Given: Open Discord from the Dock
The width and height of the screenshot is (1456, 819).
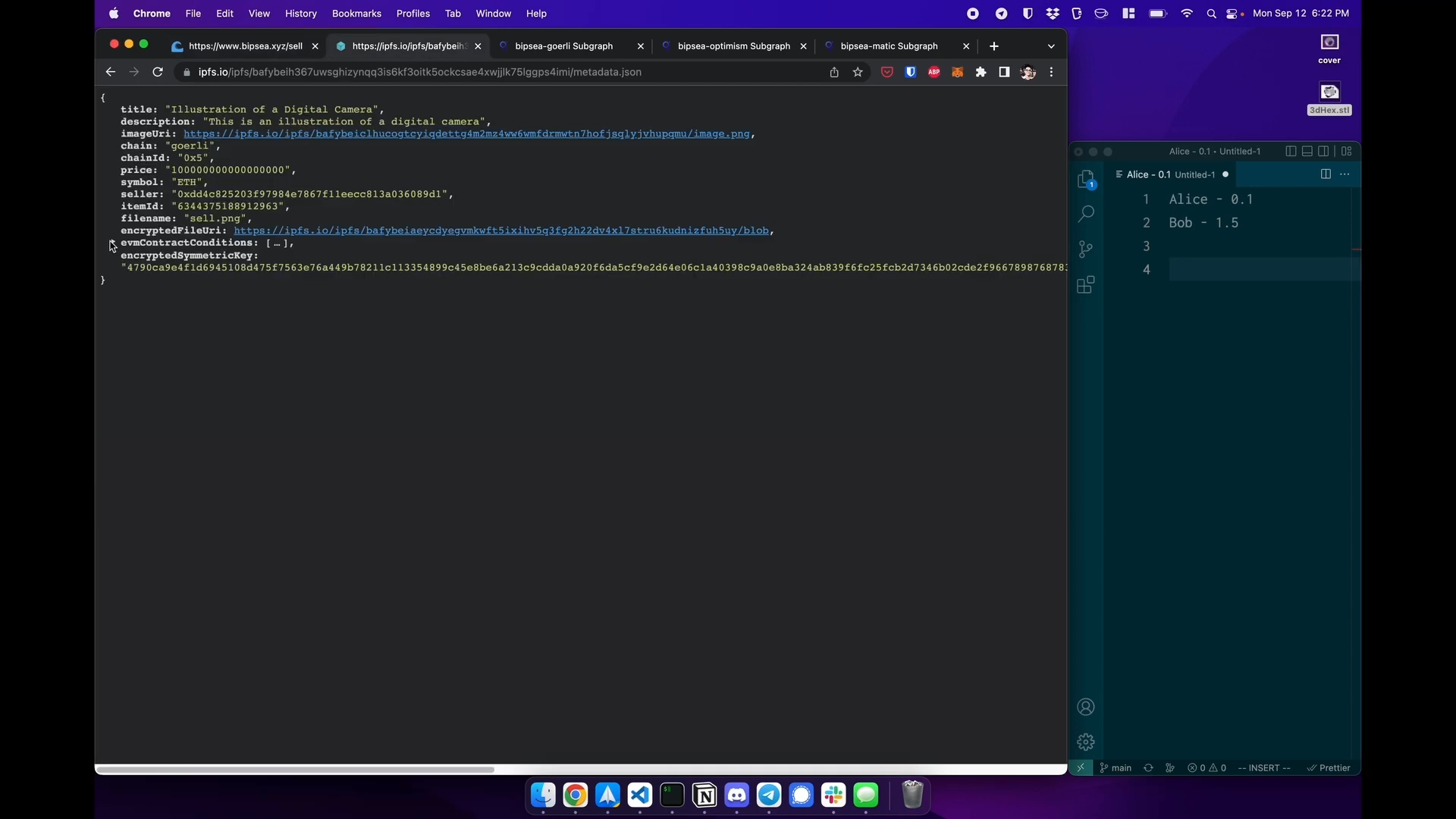Looking at the screenshot, I should coord(737,795).
